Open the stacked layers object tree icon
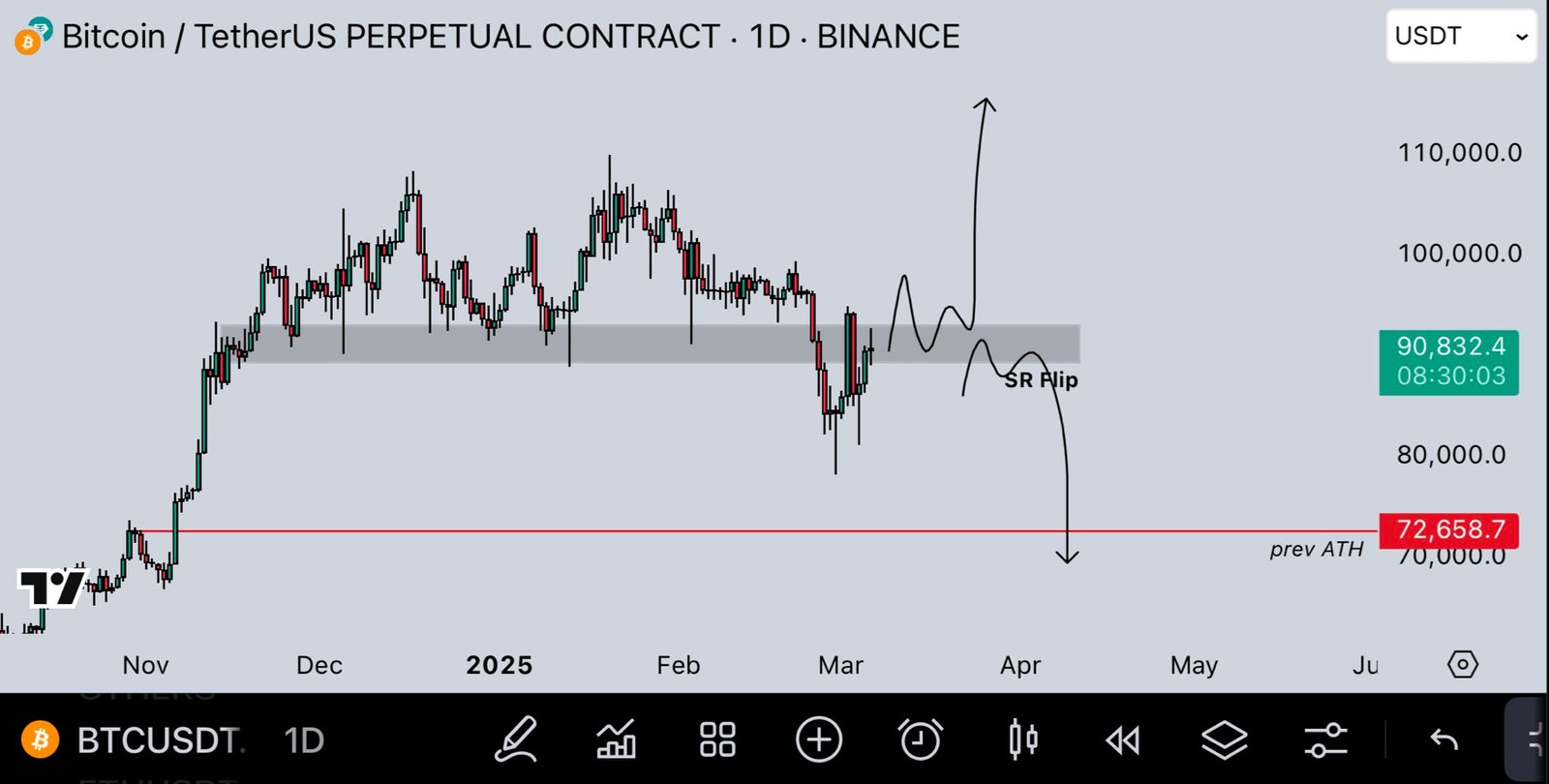This screenshot has height=784, width=1549. pos(1225,740)
